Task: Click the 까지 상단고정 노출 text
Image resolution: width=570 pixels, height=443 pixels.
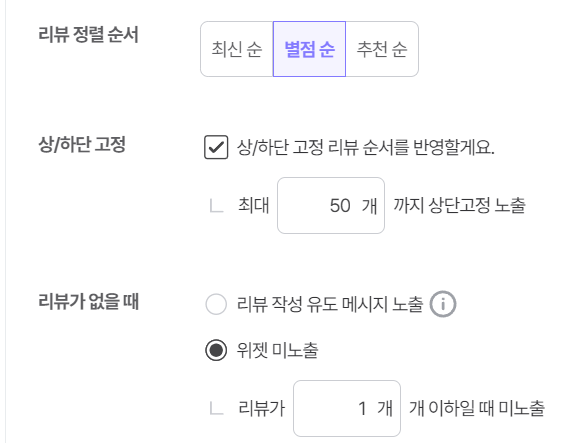Action: point(459,205)
